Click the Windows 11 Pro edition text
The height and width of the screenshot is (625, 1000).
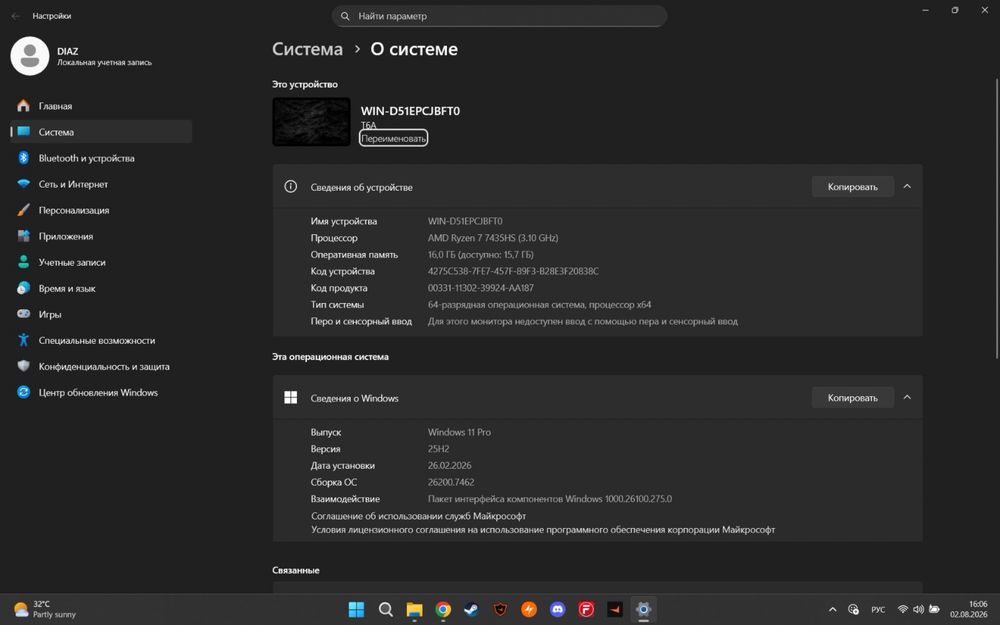coord(459,432)
